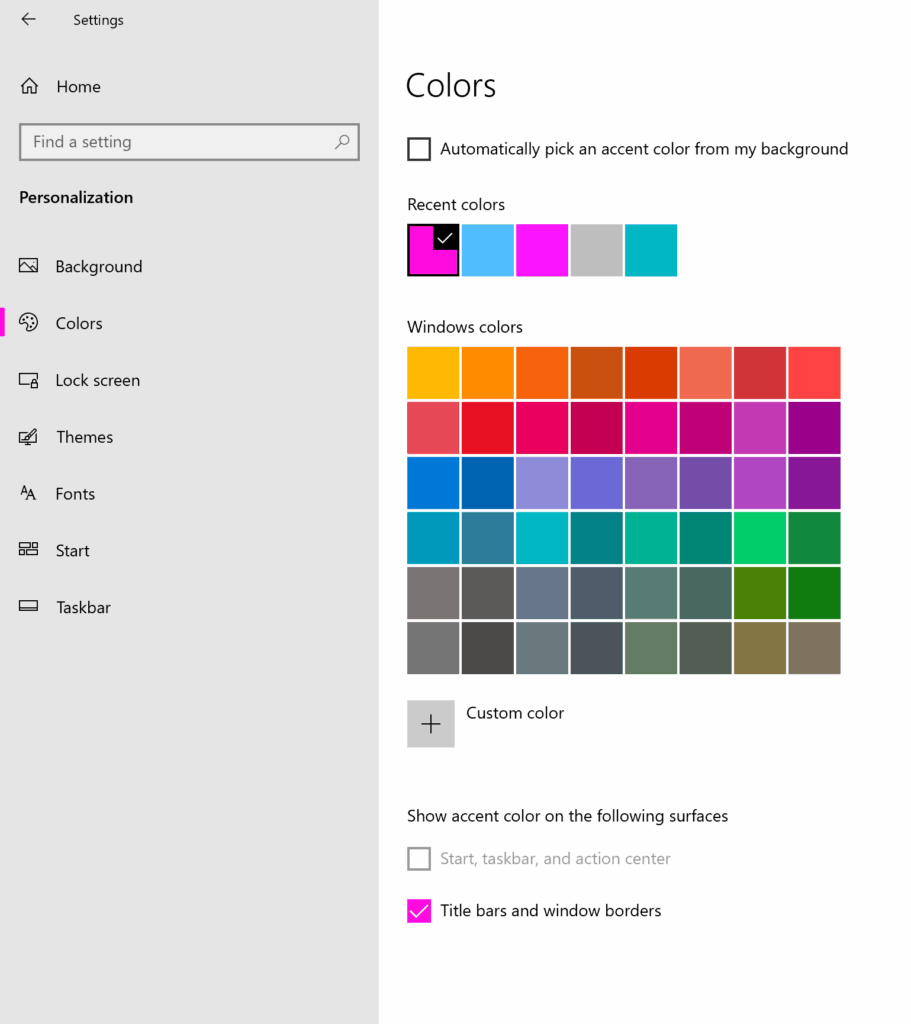Click the Fonts icon in sidebar
This screenshot has height=1024, width=911.
29,494
